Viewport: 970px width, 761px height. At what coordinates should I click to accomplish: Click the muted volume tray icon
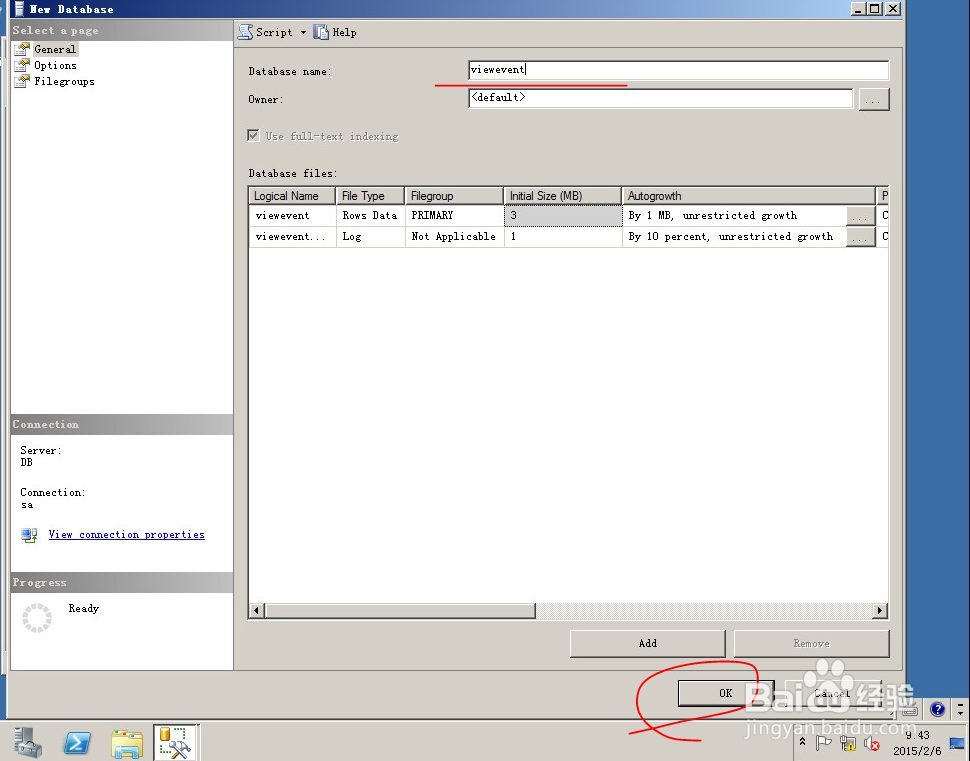point(872,743)
